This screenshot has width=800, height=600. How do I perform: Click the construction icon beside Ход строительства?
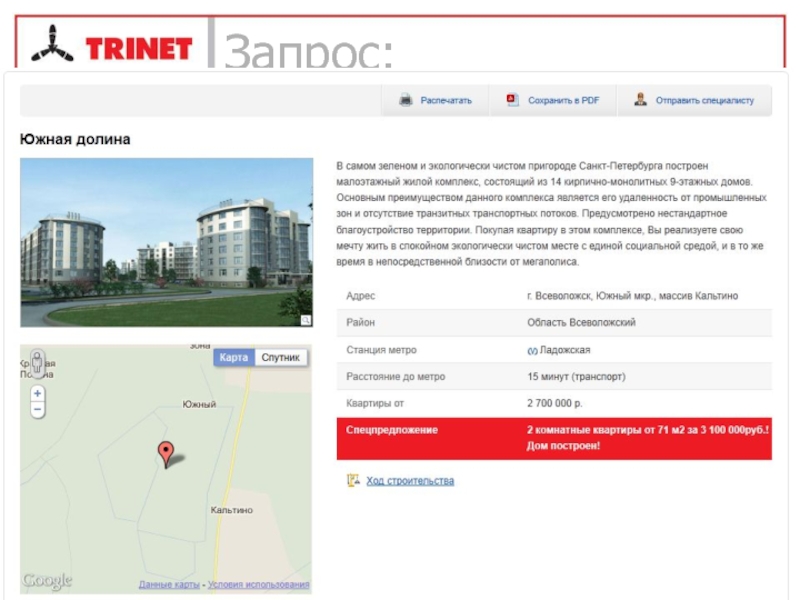click(353, 480)
